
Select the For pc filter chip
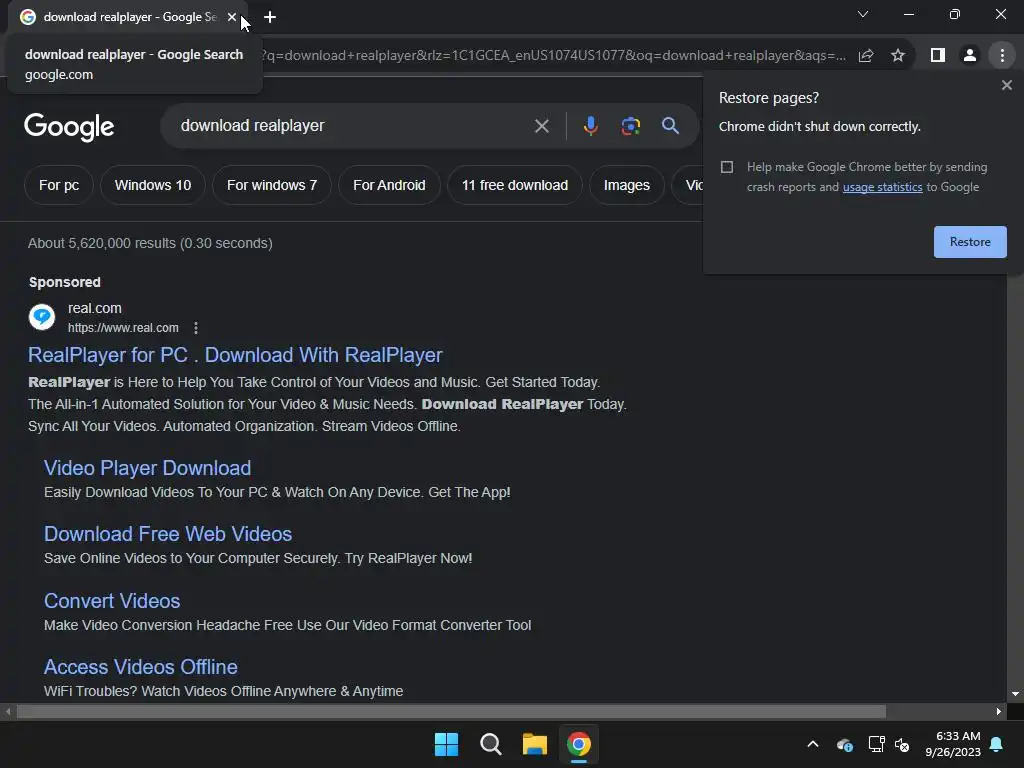pos(59,185)
